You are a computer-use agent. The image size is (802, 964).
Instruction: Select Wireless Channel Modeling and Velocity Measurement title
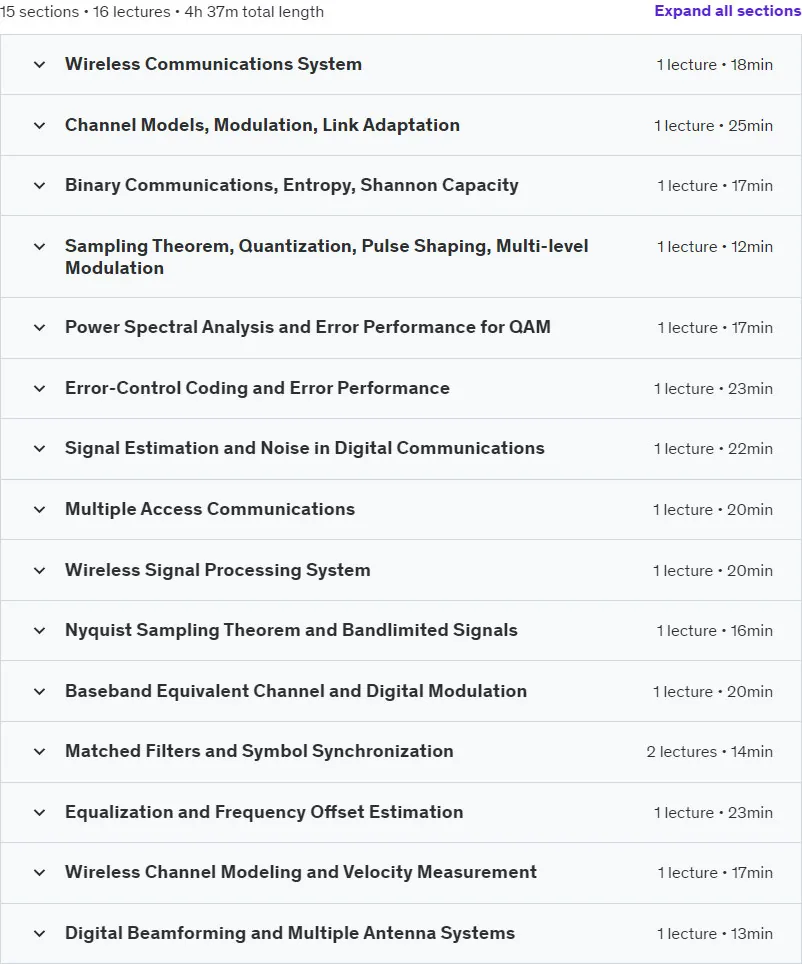pyautogui.click(x=301, y=872)
